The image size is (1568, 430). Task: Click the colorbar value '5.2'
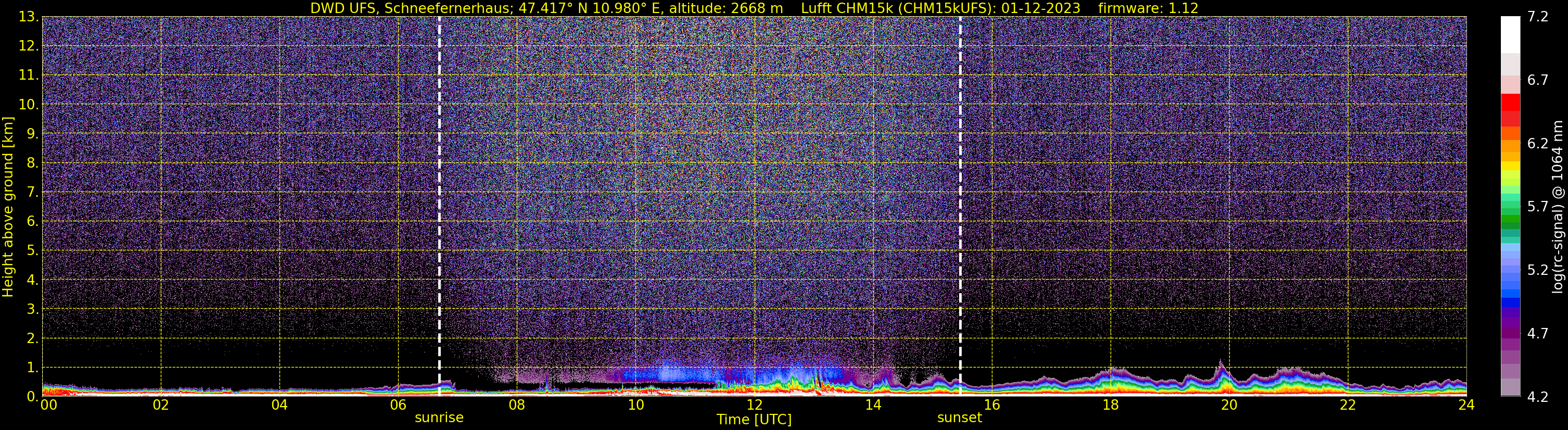coord(1538,270)
